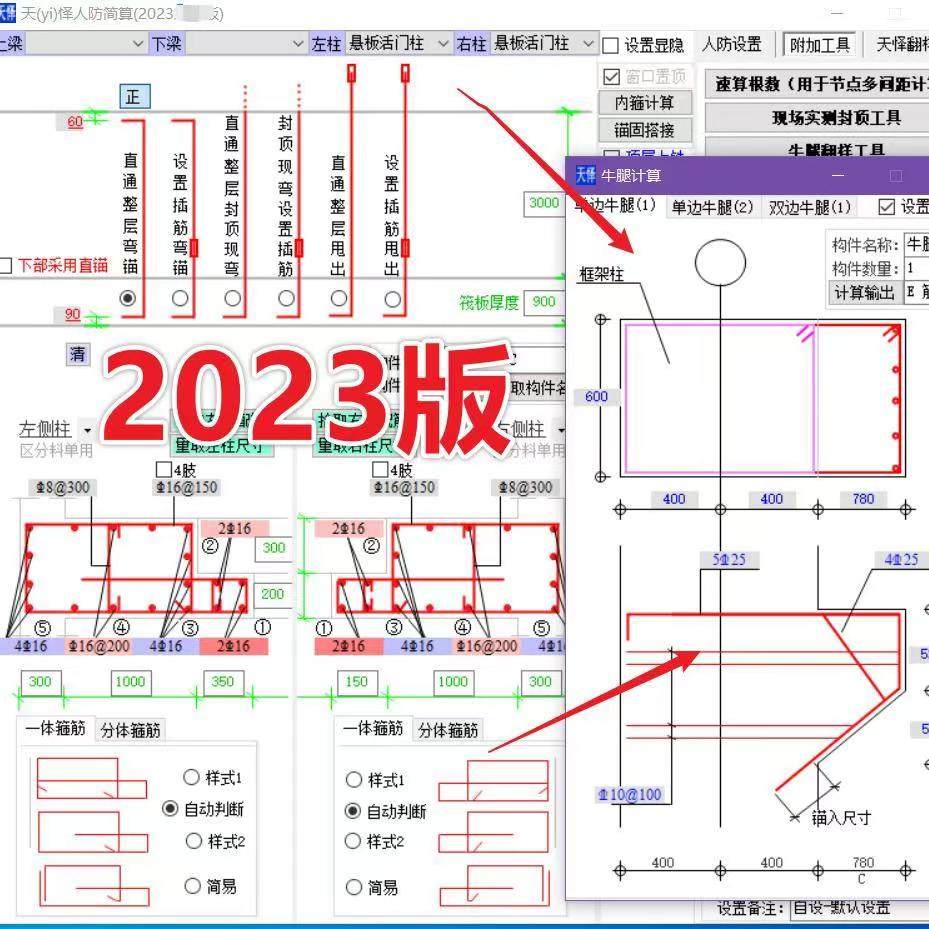This screenshot has height=929, width=929.
Task: Open the 下梁 dropdown list
Action: pyautogui.click(x=298, y=44)
